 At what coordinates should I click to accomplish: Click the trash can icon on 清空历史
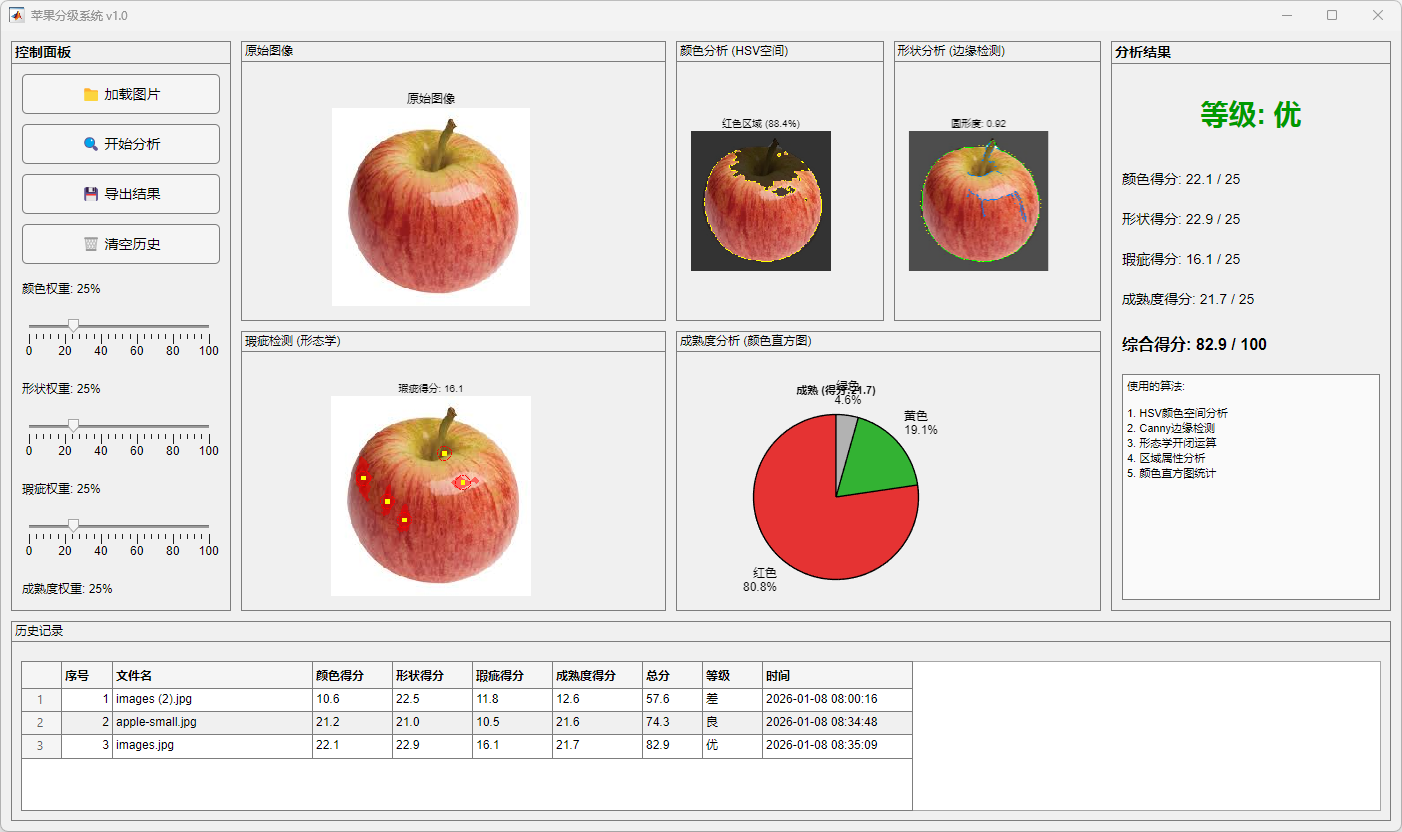(91, 244)
